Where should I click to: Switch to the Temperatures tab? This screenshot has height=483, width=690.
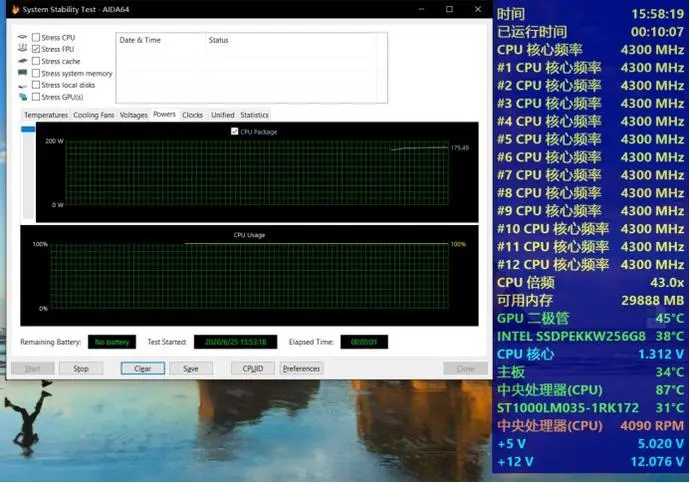click(46, 115)
